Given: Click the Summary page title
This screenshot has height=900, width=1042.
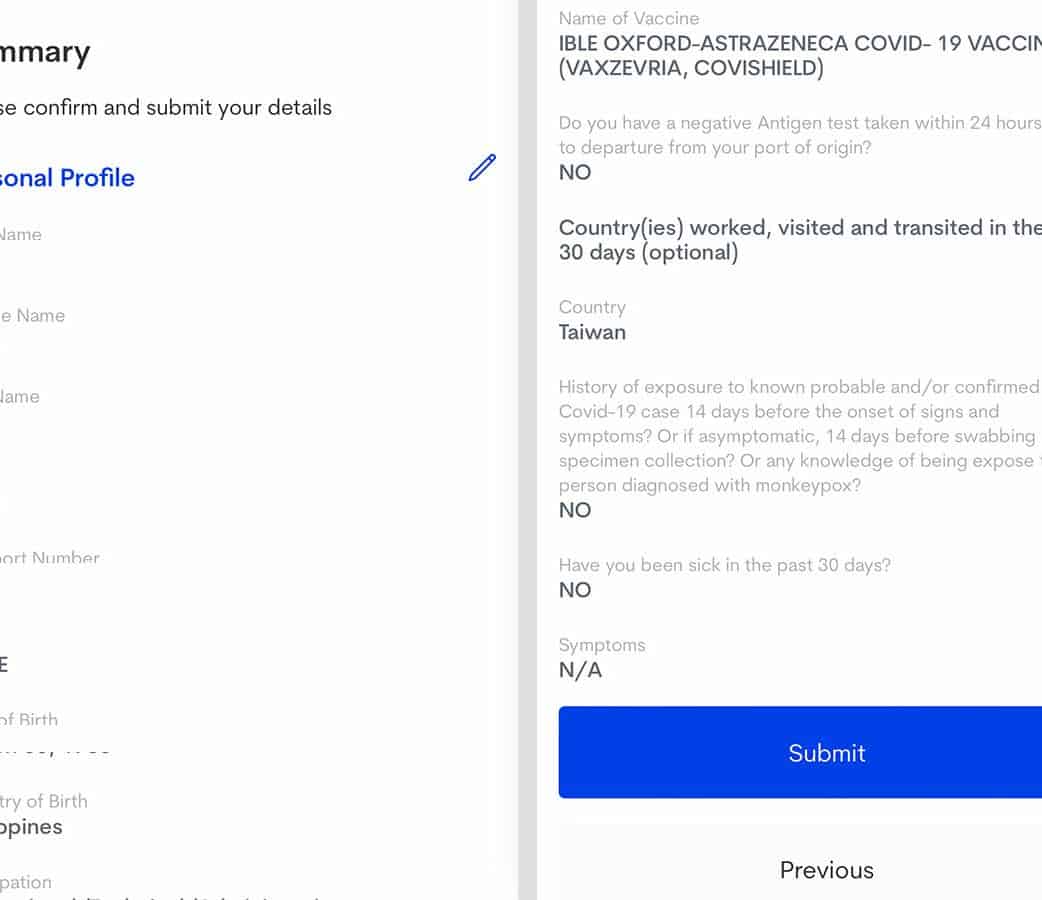Looking at the screenshot, I should click(x=45, y=52).
